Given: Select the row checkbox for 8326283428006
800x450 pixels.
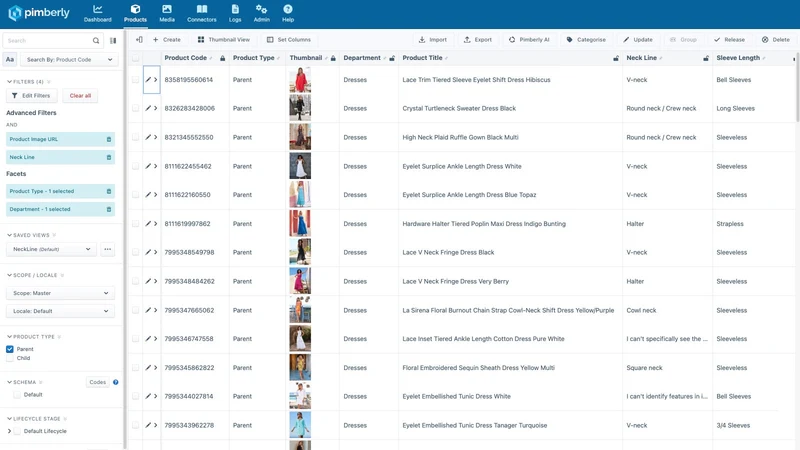Looking at the screenshot, I should (135, 108).
